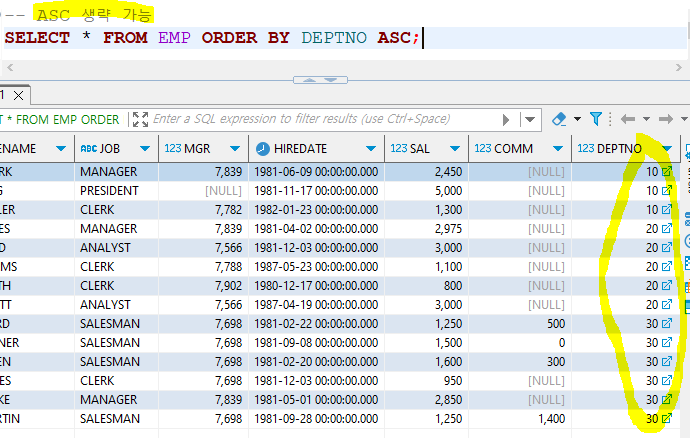Open the filter history dropdown

530,119
